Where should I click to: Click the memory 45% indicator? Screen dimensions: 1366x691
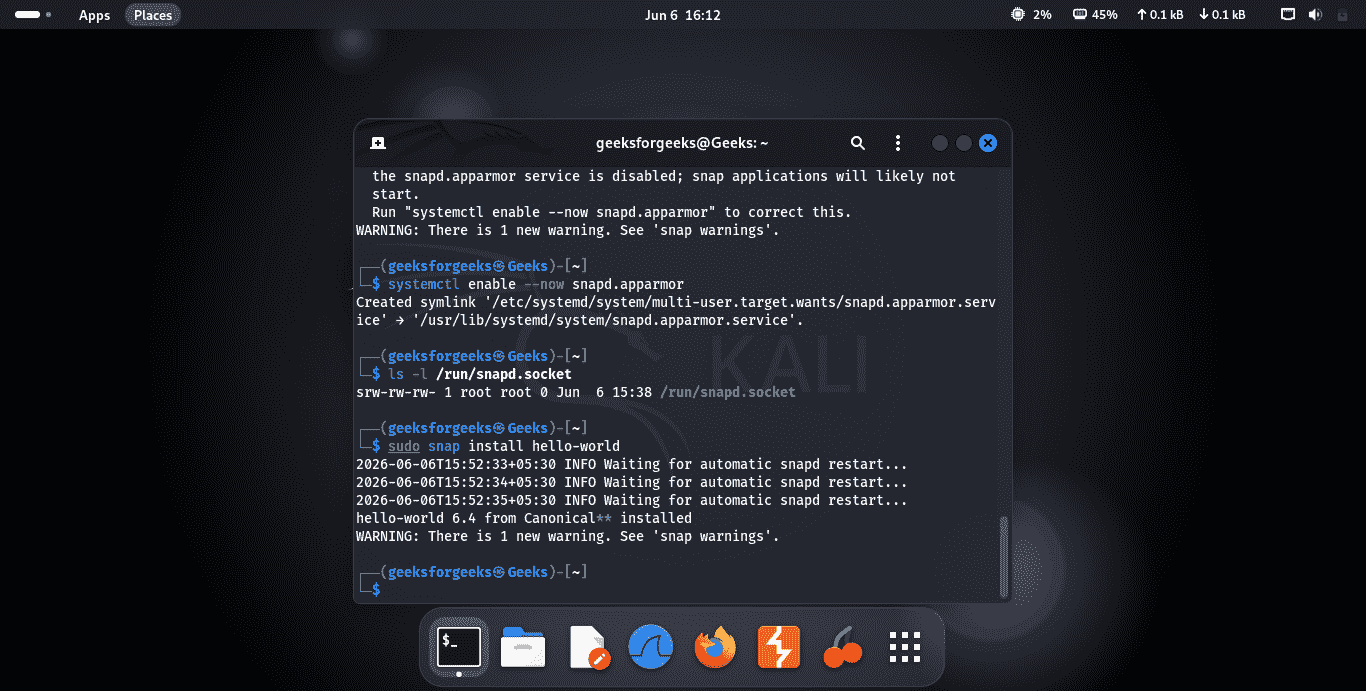point(1094,15)
